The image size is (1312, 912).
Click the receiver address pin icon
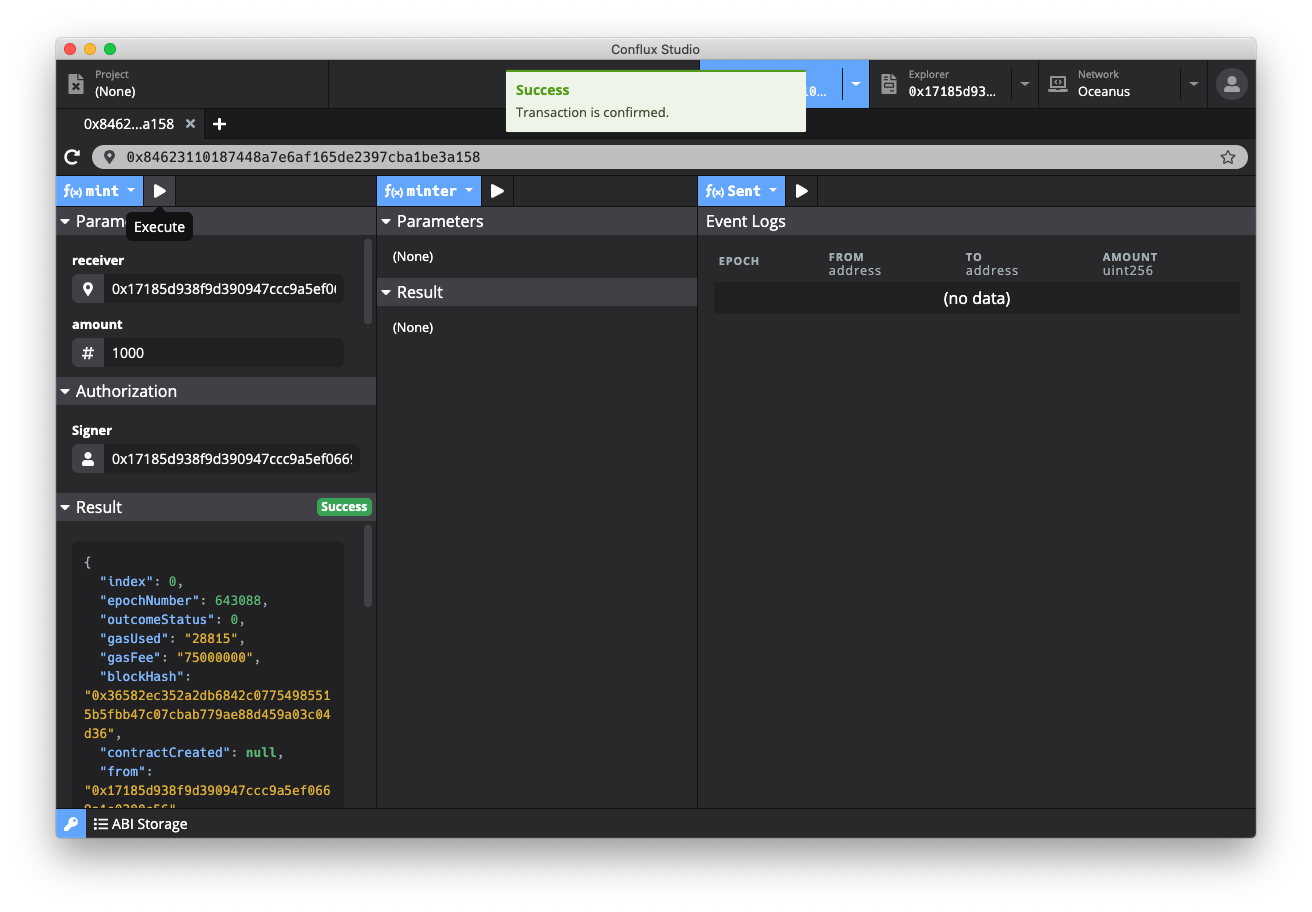88,289
